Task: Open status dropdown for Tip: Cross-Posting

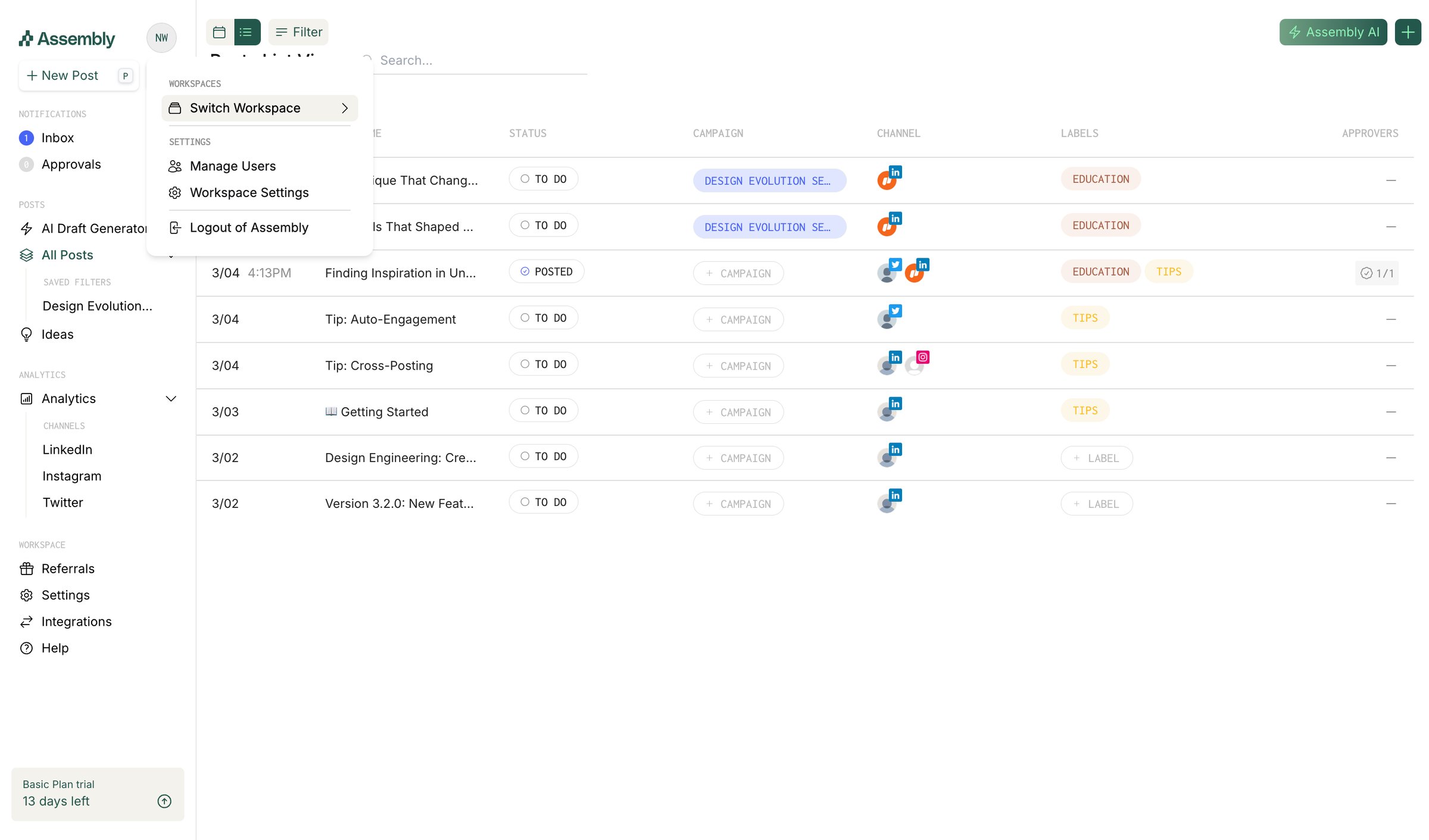Action: pyautogui.click(x=543, y=364)
